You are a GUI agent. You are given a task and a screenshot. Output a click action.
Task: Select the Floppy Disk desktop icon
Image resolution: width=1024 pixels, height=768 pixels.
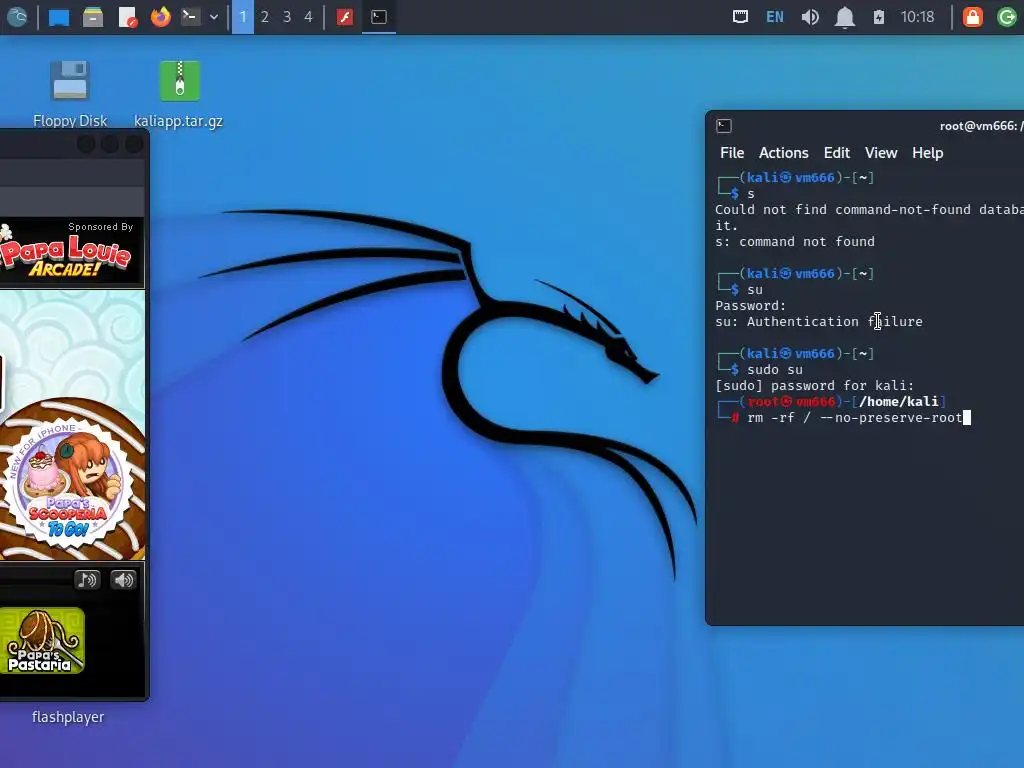click(70, 93)
